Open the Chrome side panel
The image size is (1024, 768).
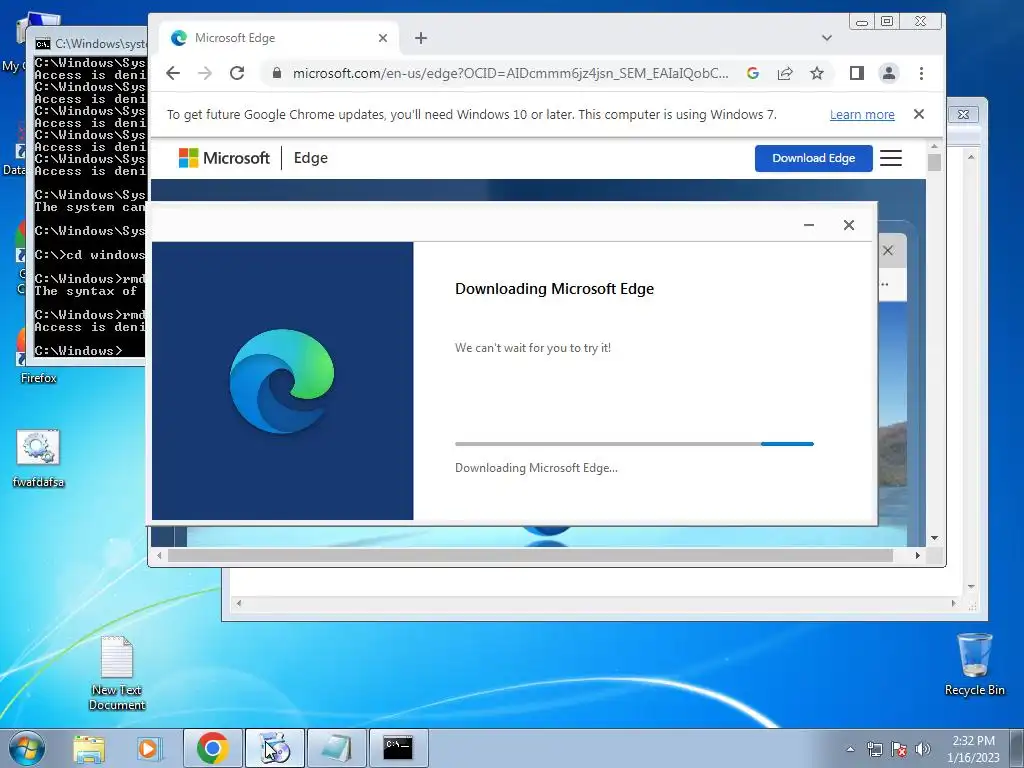[x=857, y=73]
